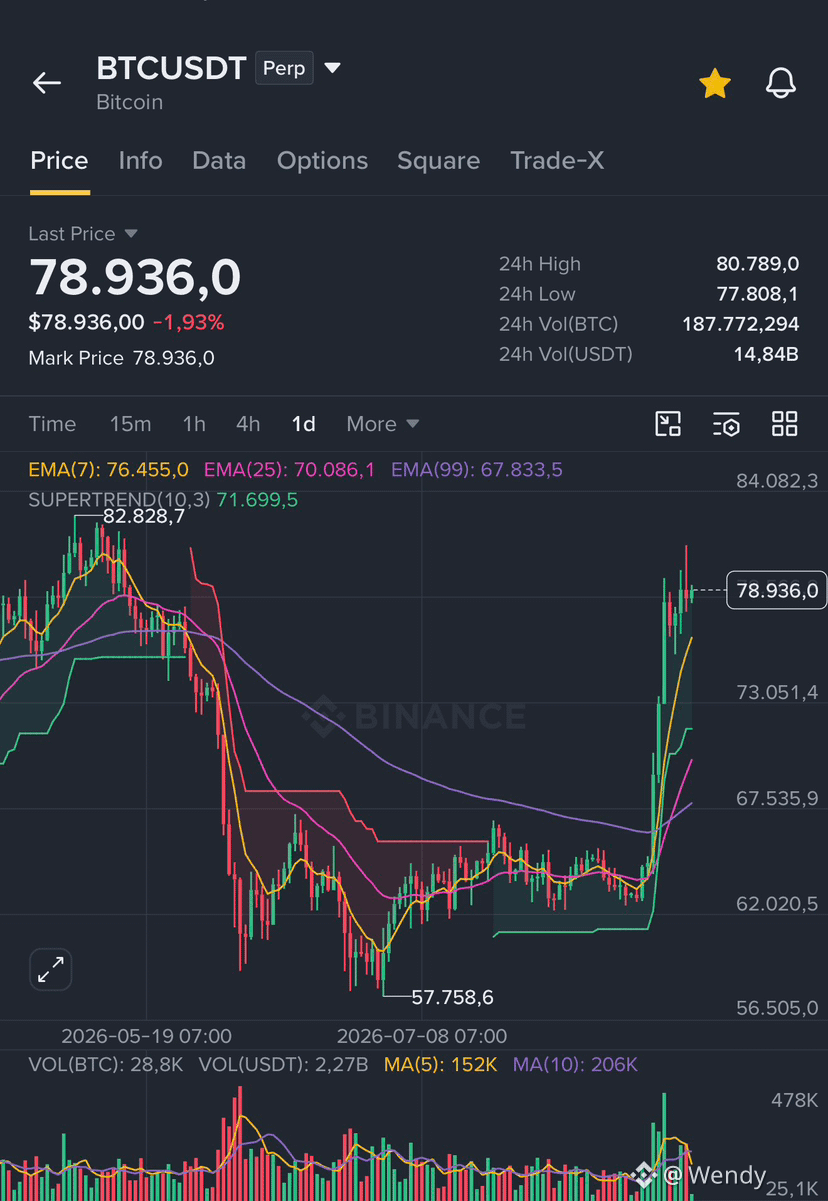
Task: Open the Data tab
Action: click(219, 160)
